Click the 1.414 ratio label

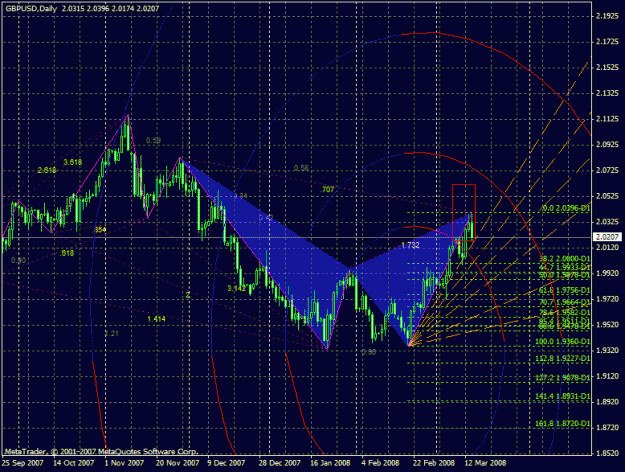pyautogui.click(x=156, y=319)
